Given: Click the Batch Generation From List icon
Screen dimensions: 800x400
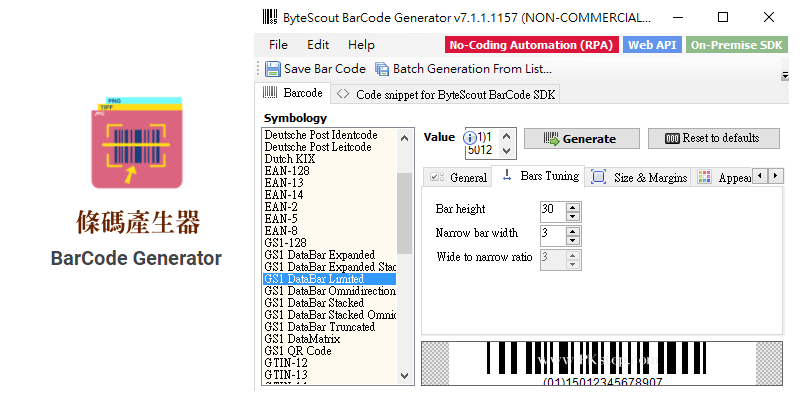Looking at the screenshot, I should pos(382,69).
